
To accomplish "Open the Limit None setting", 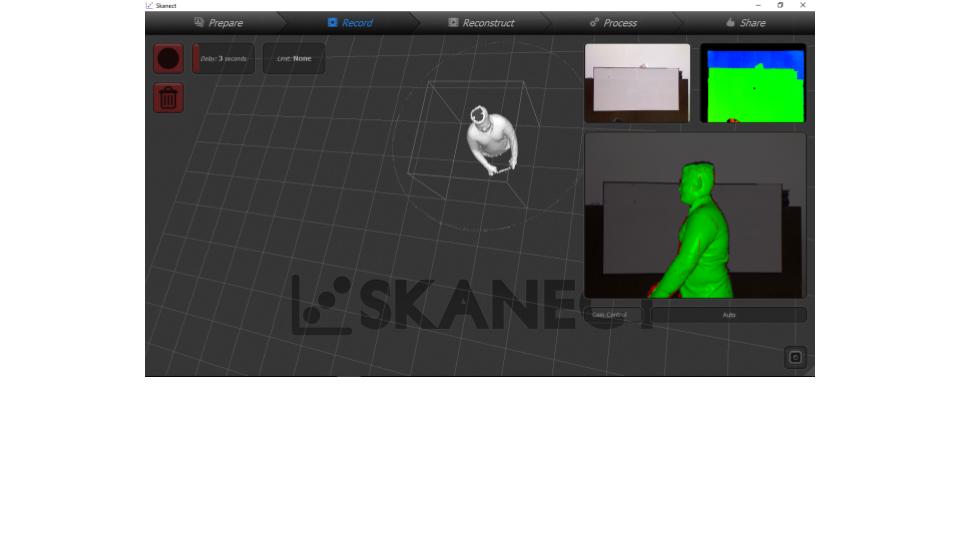I will (294, 59).
